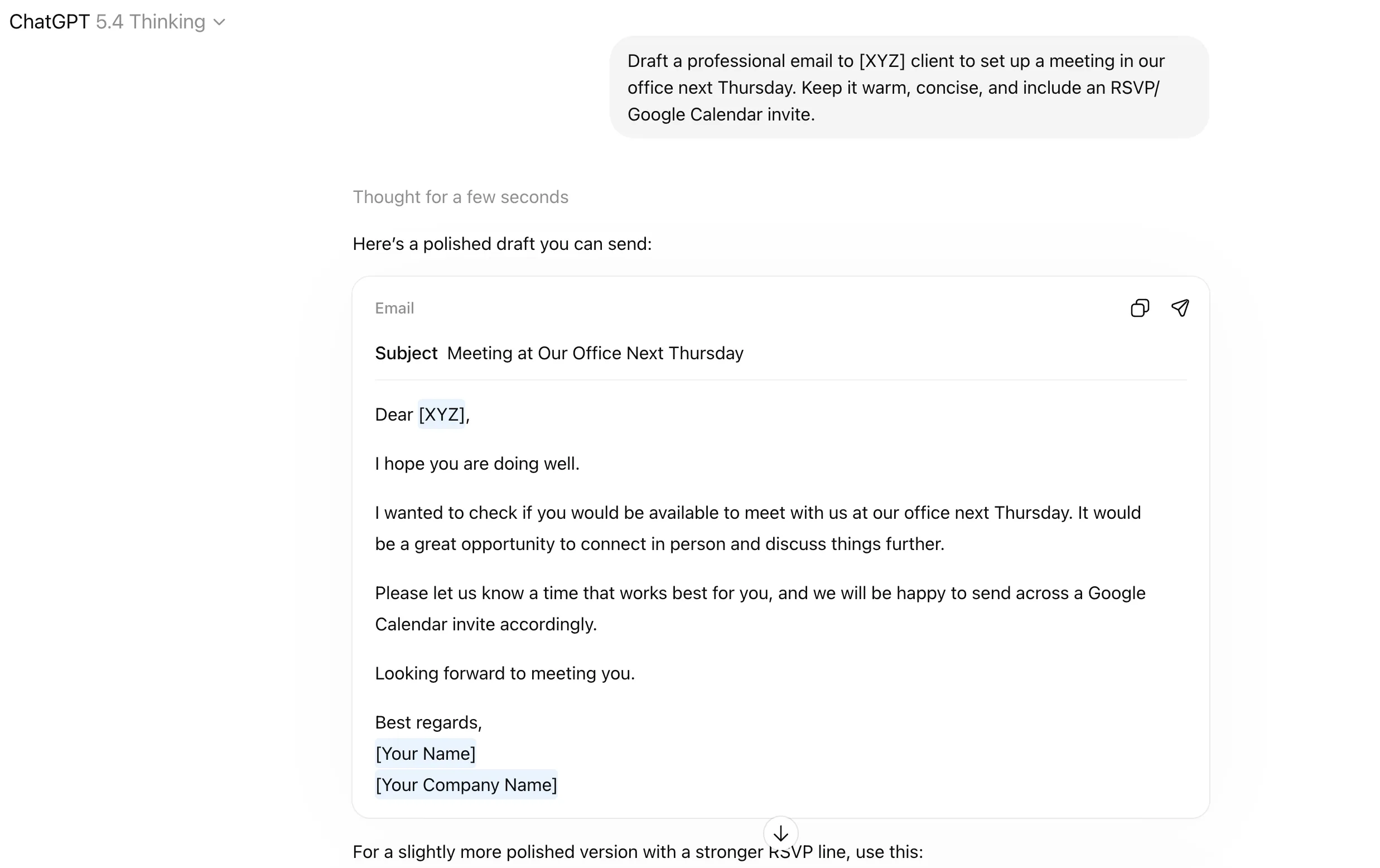
Task: Click the [Your Name] placeholder
Action: click(x=425, y=753)
